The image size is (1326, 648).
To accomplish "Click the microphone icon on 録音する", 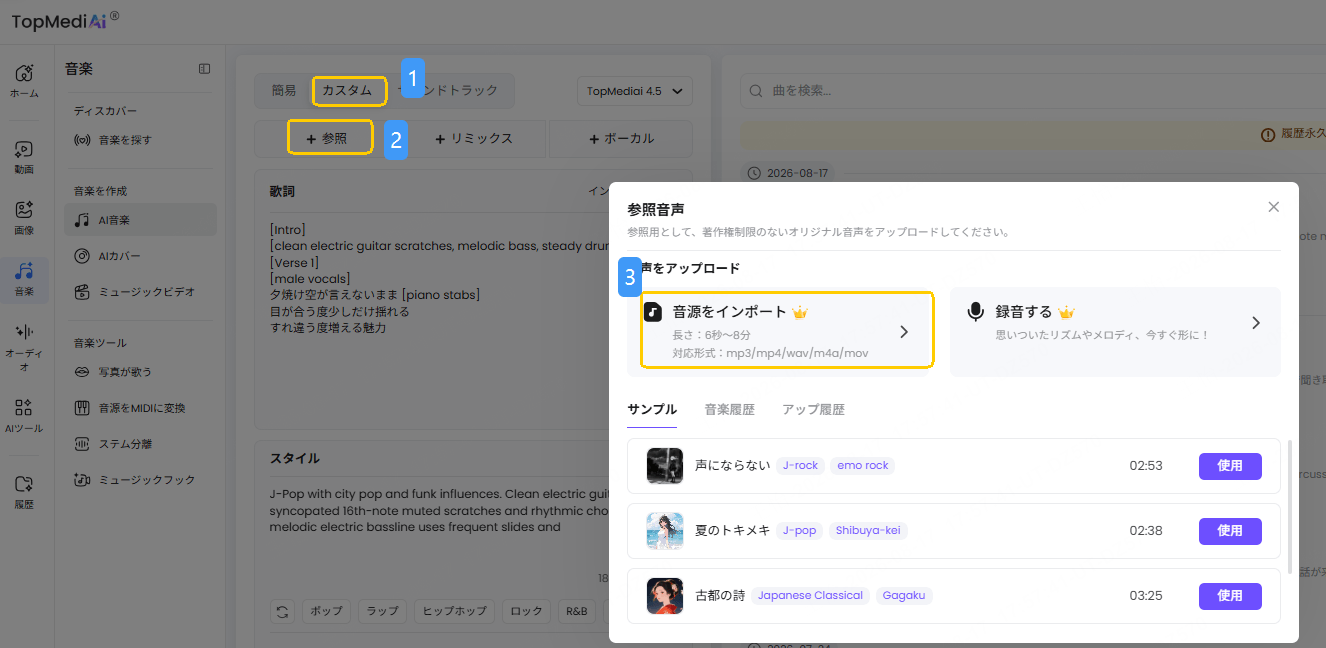I will tap(976, 312).
